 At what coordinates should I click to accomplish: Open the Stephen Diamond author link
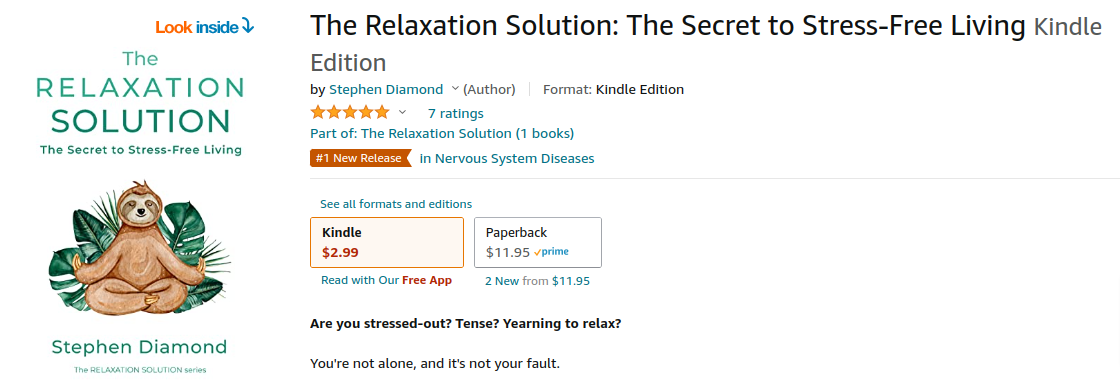[386, 89]
